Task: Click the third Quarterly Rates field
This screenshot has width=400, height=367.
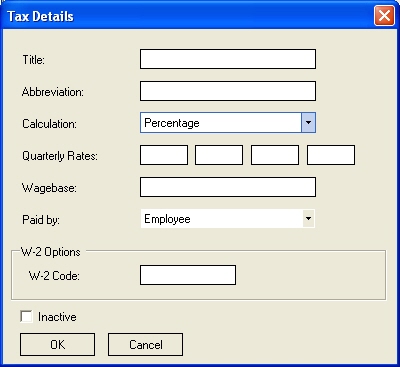Action: [275, 155]
